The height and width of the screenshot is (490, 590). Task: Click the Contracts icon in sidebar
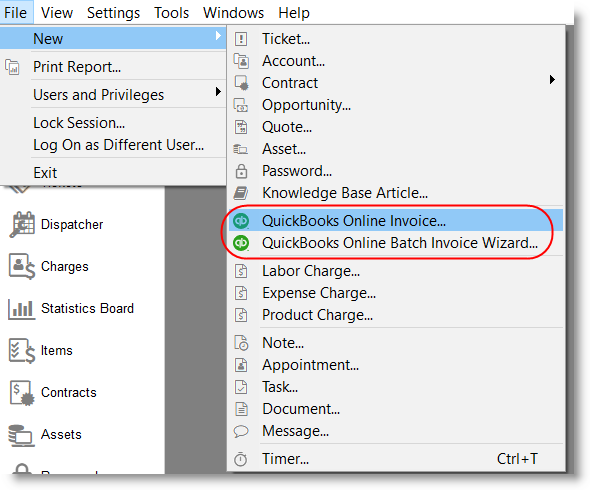pyautogui.click(x=22, y=393)
